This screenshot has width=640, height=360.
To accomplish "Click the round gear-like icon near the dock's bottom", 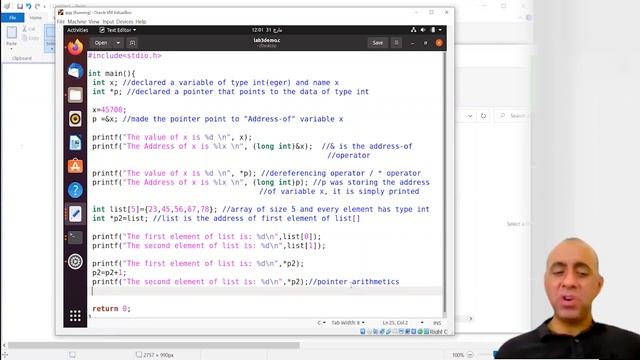I will pos(75,261).
